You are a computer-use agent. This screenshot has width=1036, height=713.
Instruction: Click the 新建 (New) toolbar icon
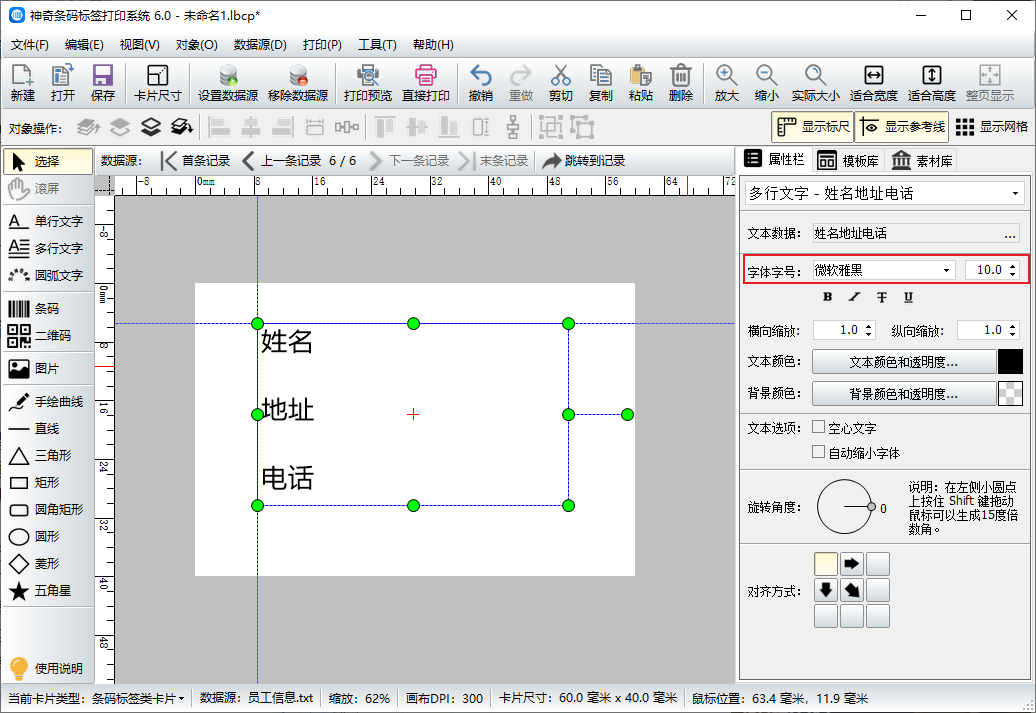pyautogui.click(x=22, y=83)
